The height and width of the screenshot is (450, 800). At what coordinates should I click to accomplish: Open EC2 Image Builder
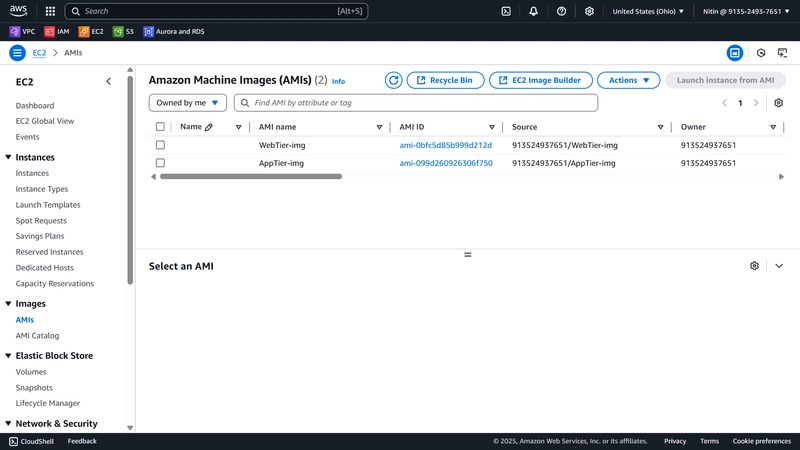[x=541, y=80]
